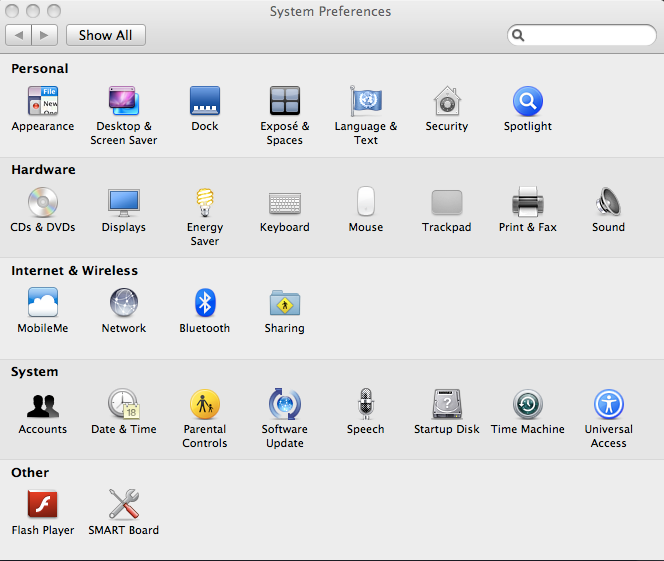Click the Show All button
Viewport: 664px width, 561px height.
point(106,35)
